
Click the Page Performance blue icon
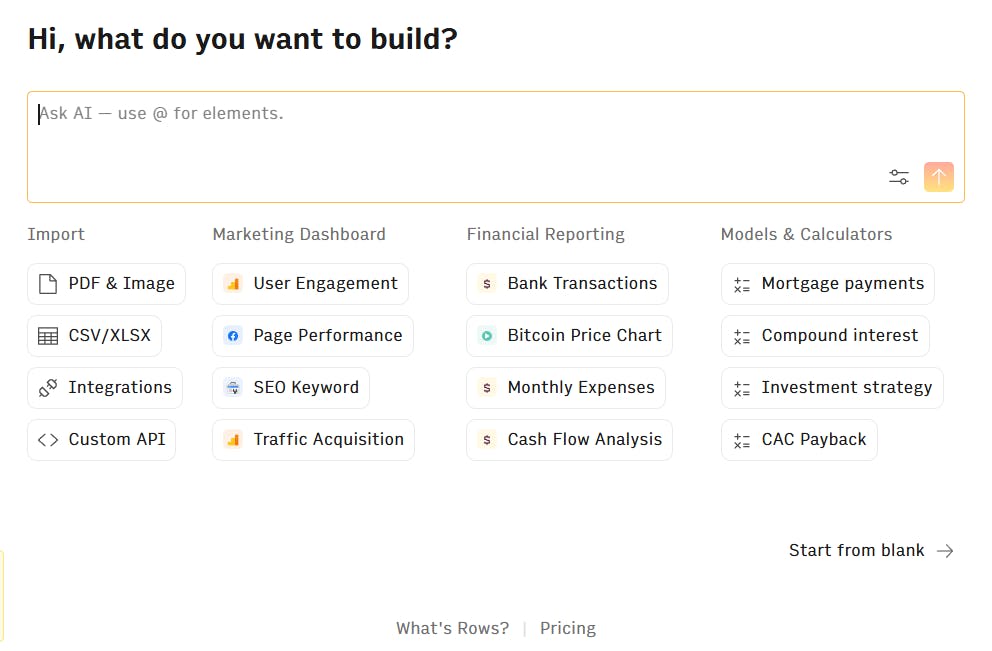click(x=233, y=336)
